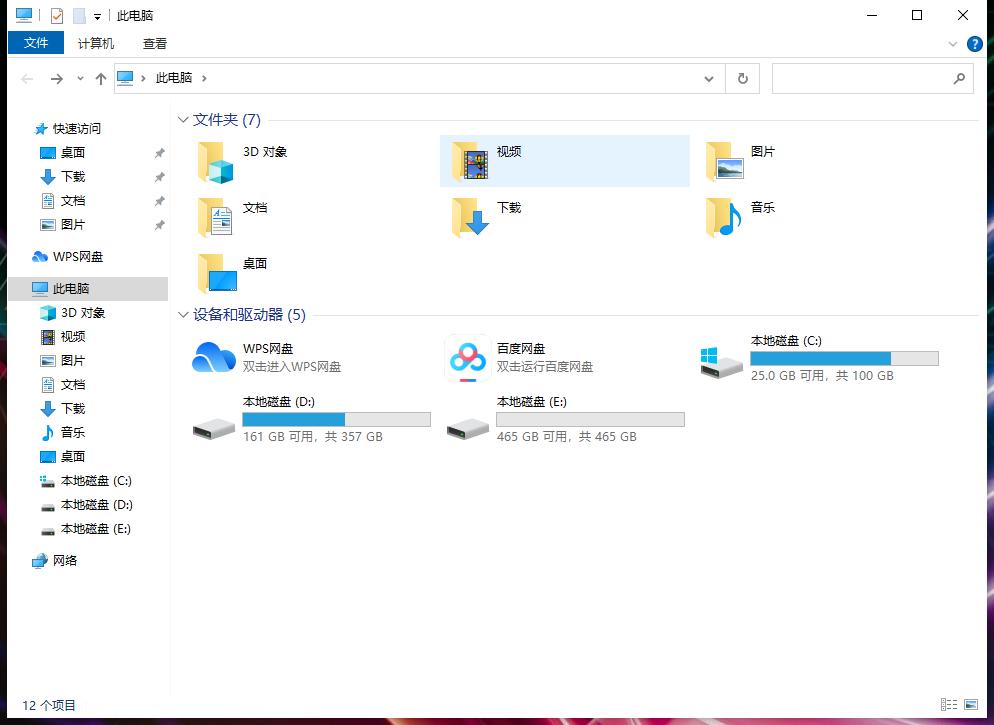Screen dimensions: 994x725
Task: Click the new folder quick access icon
Action: pos(79,16)
